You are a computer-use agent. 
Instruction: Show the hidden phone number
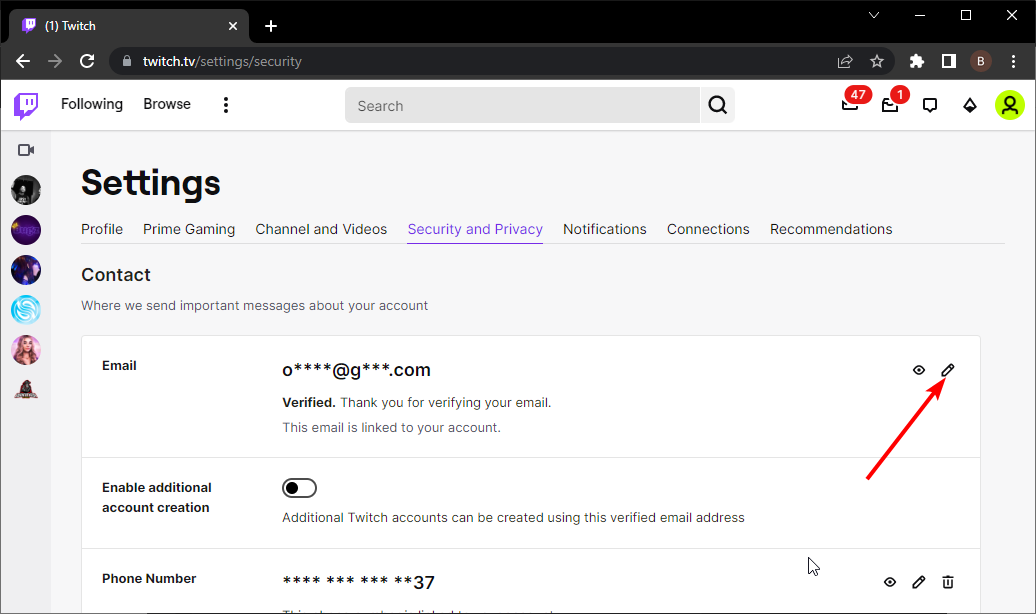(x=890, y=582)
